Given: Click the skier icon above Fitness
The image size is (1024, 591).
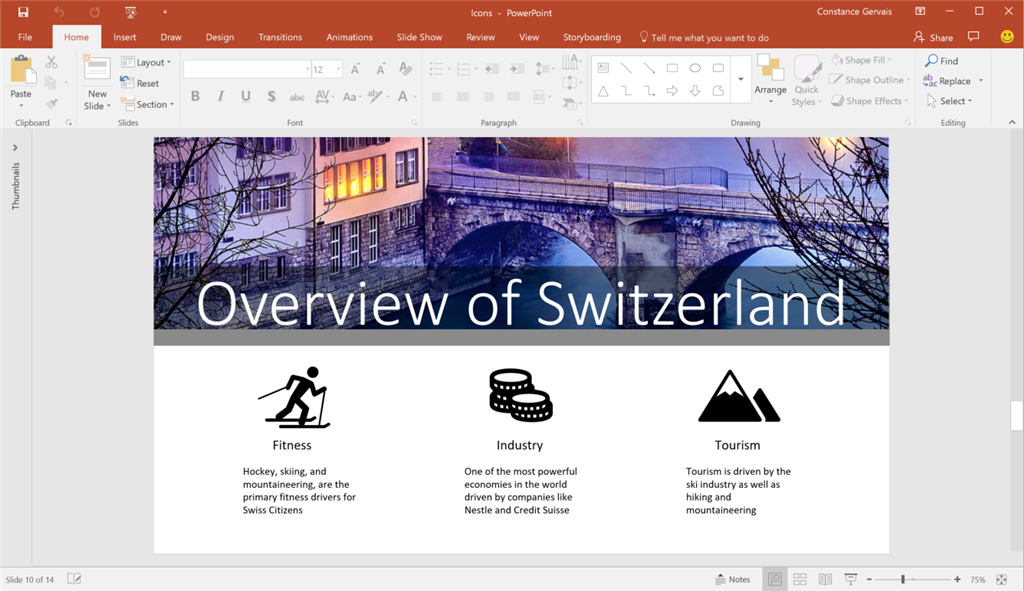Looking at the screenshot, I should (x=294, y=397).
